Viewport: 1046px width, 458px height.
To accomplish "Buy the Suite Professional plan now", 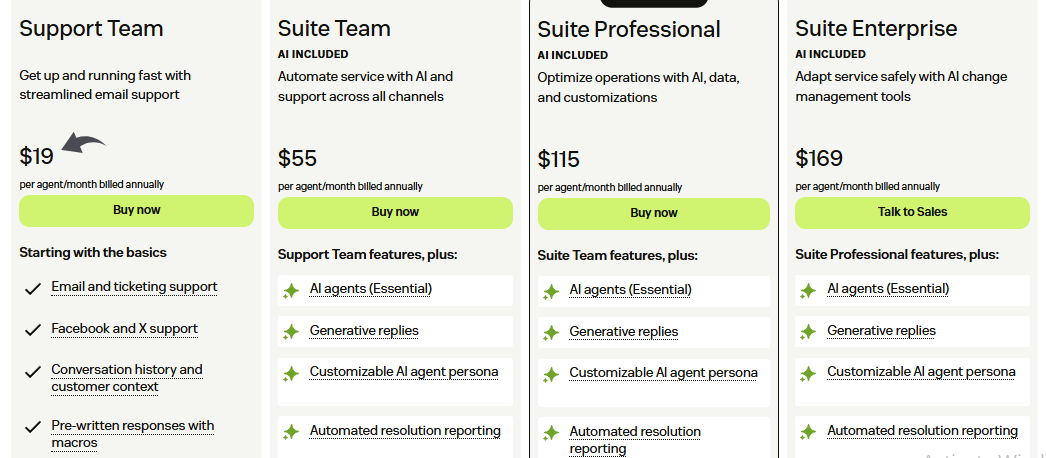I will [654, 213].
